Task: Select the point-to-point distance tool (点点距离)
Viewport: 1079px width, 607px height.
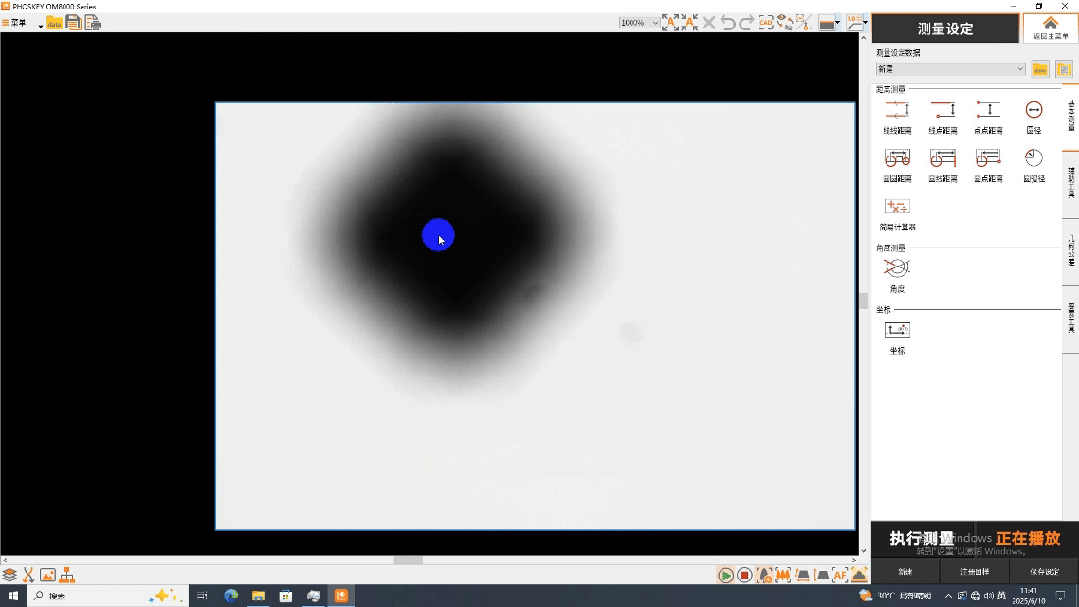Action: tap(988, 116)
